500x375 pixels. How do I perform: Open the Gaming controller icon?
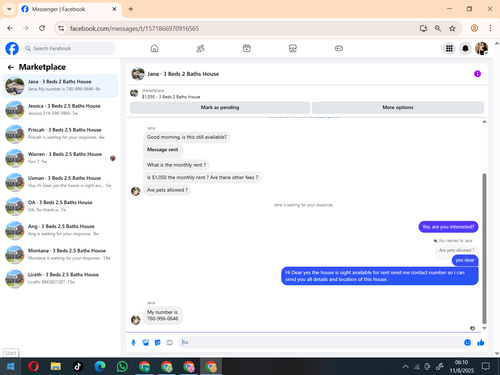tap(339, 49)
